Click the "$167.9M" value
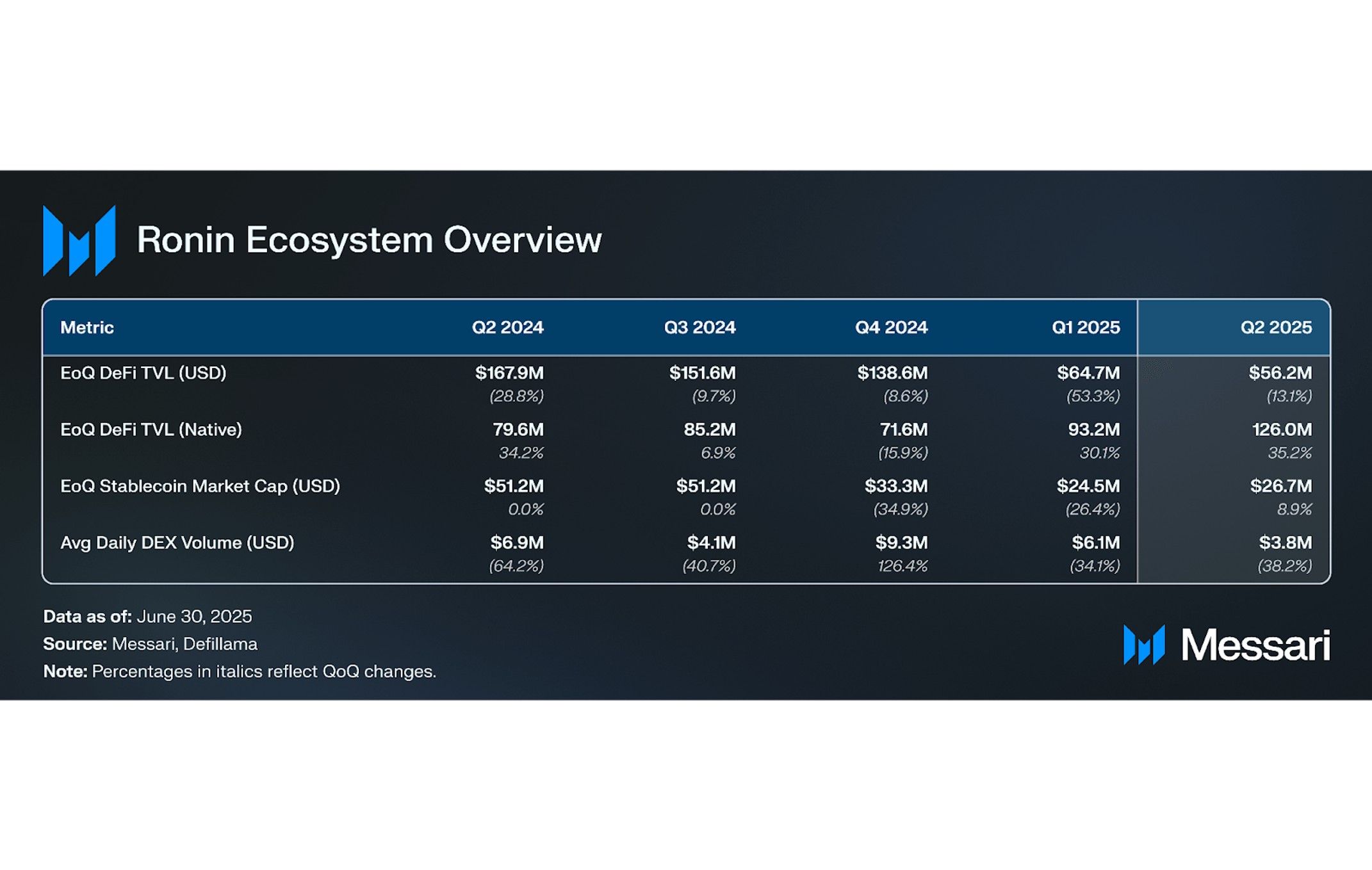The height and width of the screenshot is (870, 1372). click(x=509, y=373)
